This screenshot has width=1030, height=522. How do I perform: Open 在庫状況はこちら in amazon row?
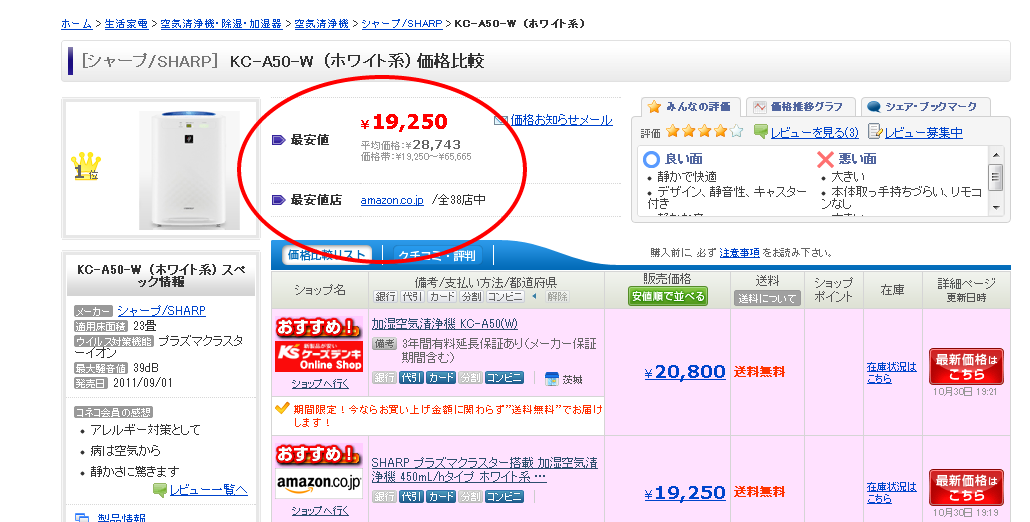pos(891,492)
